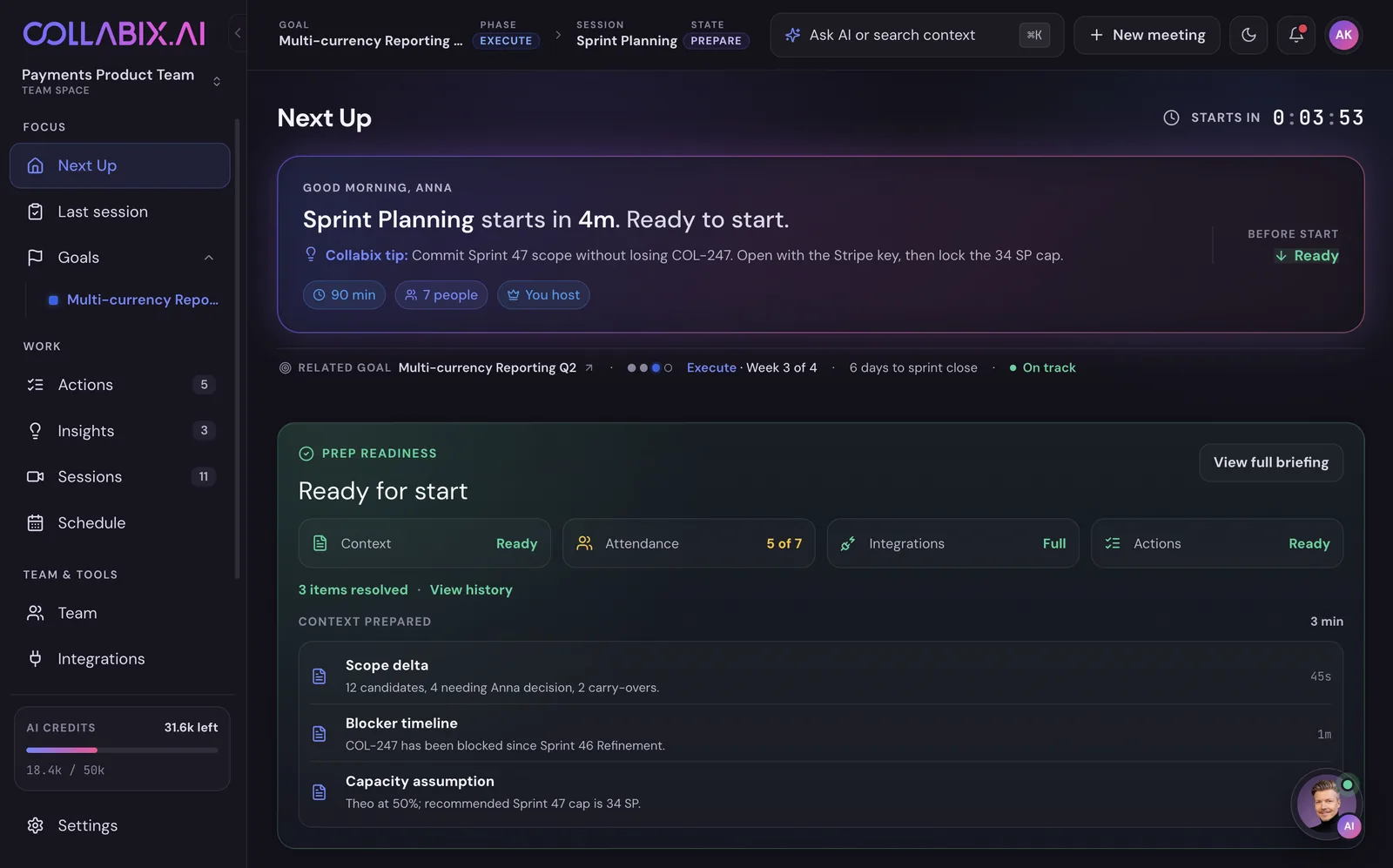This screenshot has width=1393, height=868.
Task: Click the ⌘K shortcut badge
Action: [1034, 35]
